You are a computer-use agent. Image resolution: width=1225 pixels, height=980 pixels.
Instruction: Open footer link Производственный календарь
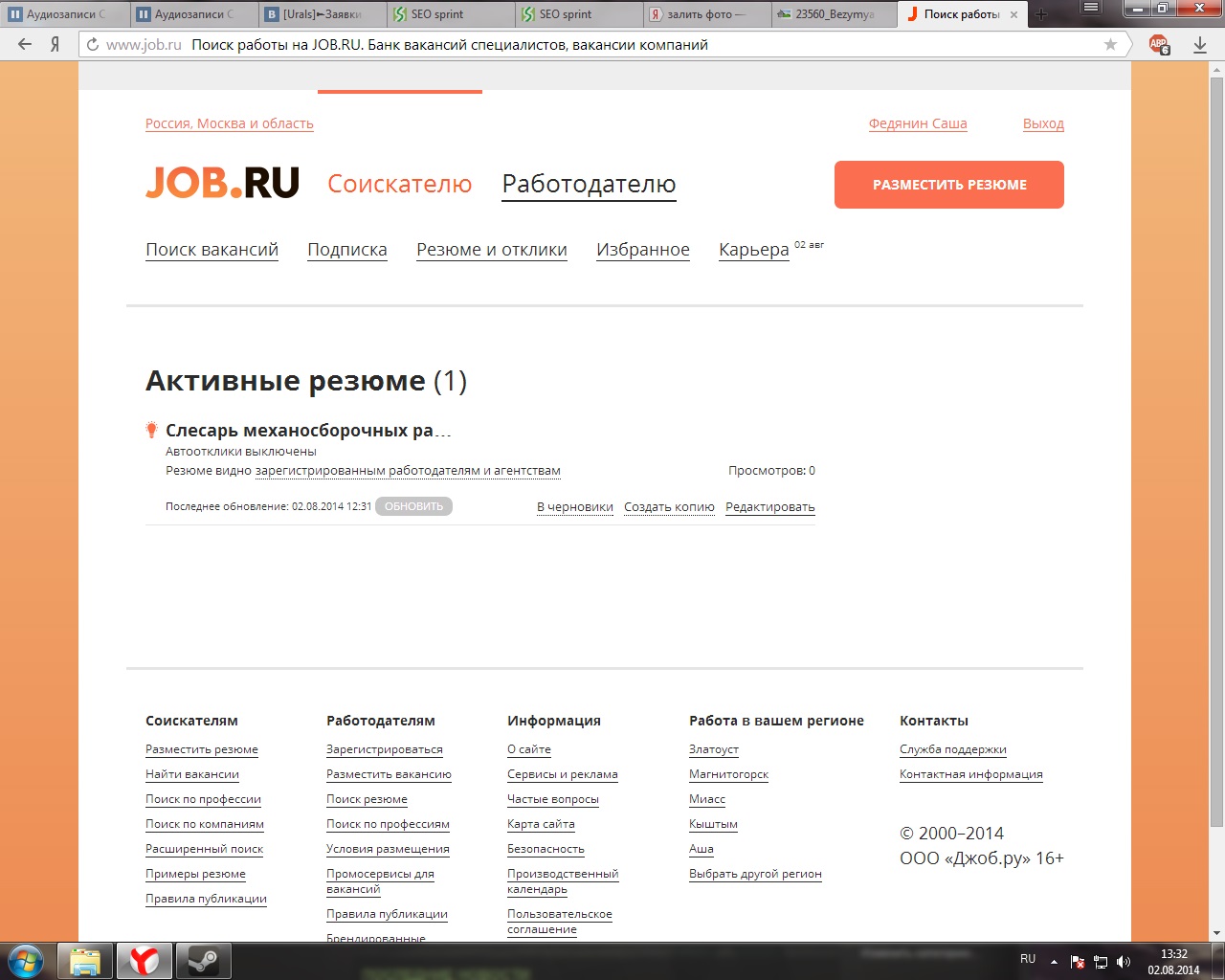click(563, 881)
